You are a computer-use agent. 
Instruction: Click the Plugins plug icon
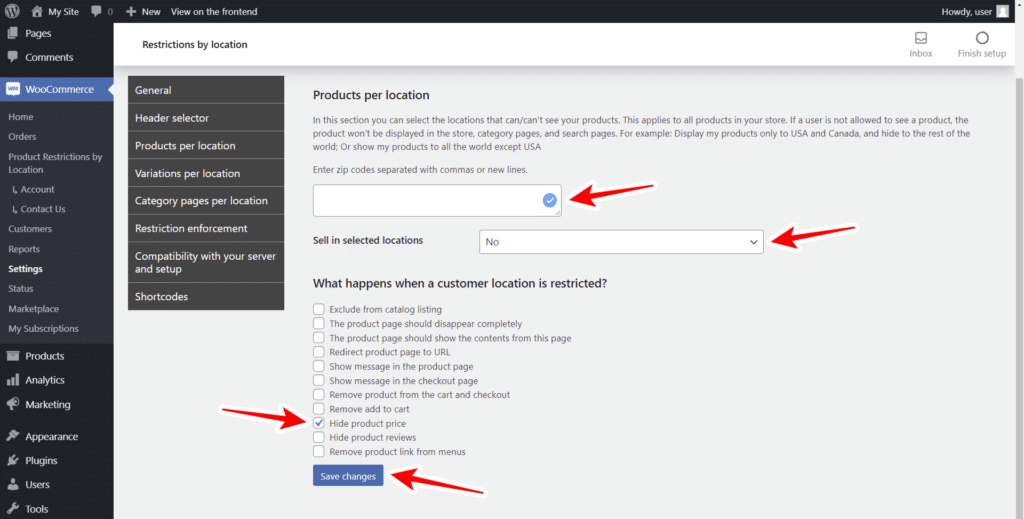(x=13, y=460)
